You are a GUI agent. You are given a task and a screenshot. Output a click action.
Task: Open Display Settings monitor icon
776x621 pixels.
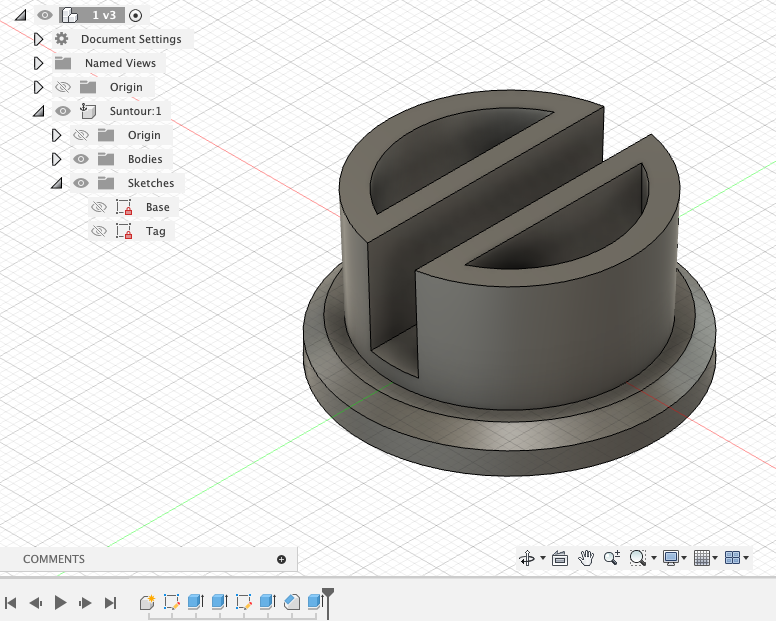(671, 558)
